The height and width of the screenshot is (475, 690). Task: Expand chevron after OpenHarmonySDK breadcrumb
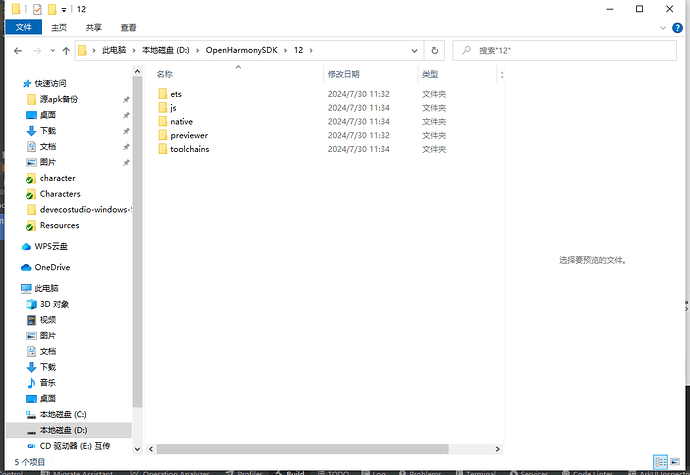click(285, 50)
